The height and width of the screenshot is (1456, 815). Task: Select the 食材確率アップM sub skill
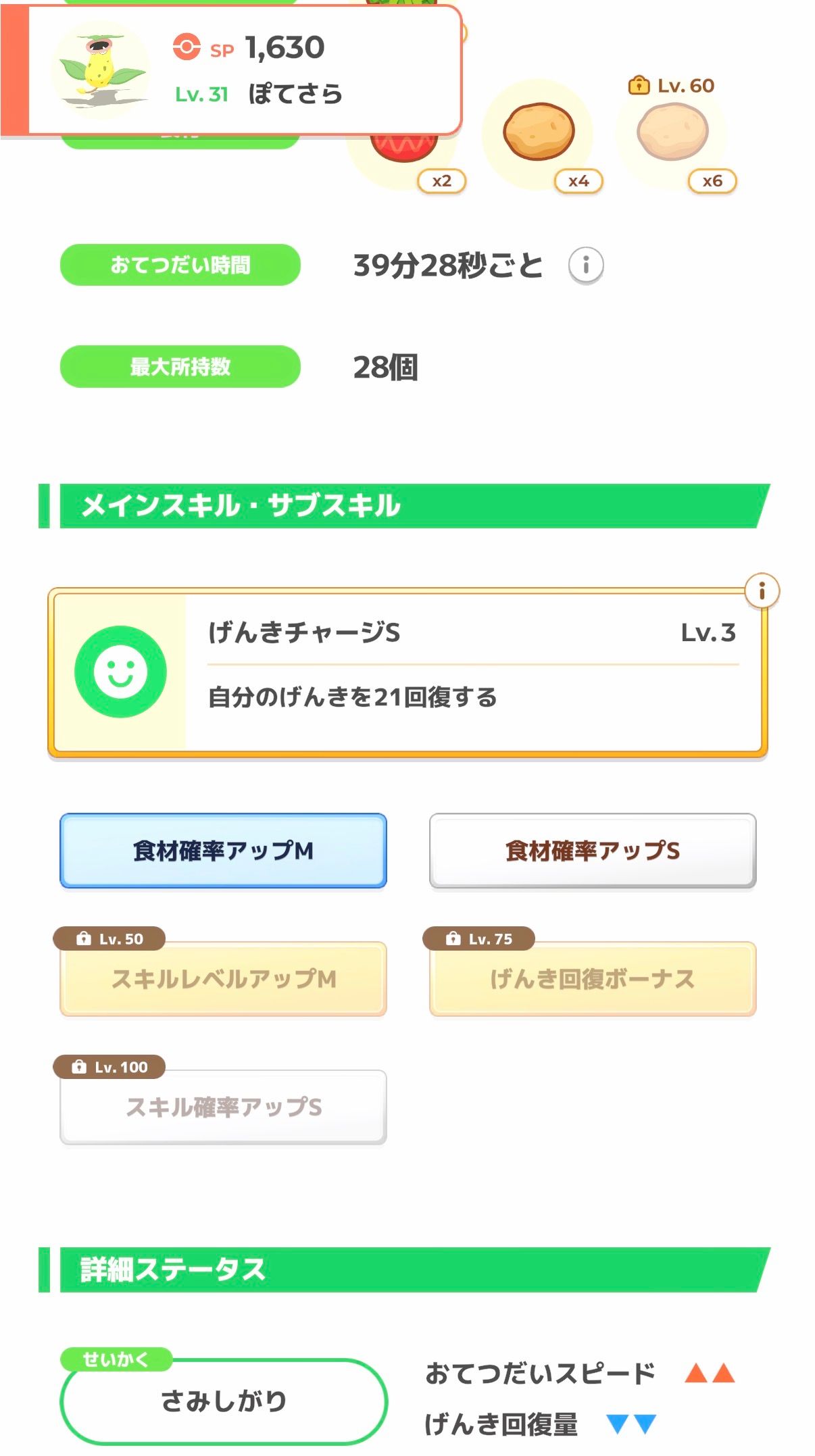[x=223, y=851]
